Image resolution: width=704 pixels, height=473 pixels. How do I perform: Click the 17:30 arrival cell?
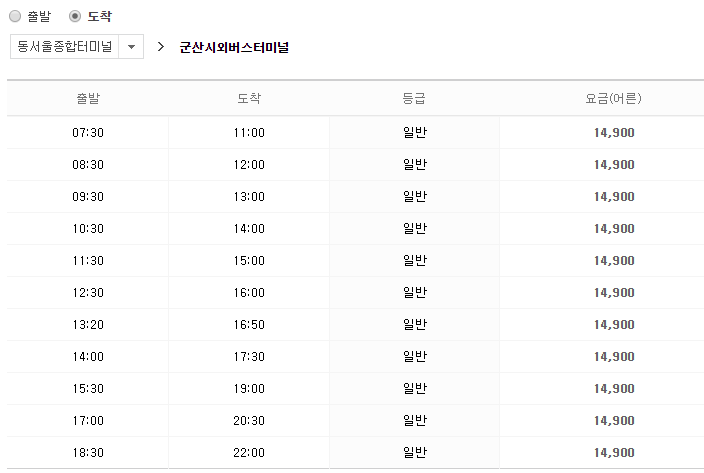click(x=249, y=357)
